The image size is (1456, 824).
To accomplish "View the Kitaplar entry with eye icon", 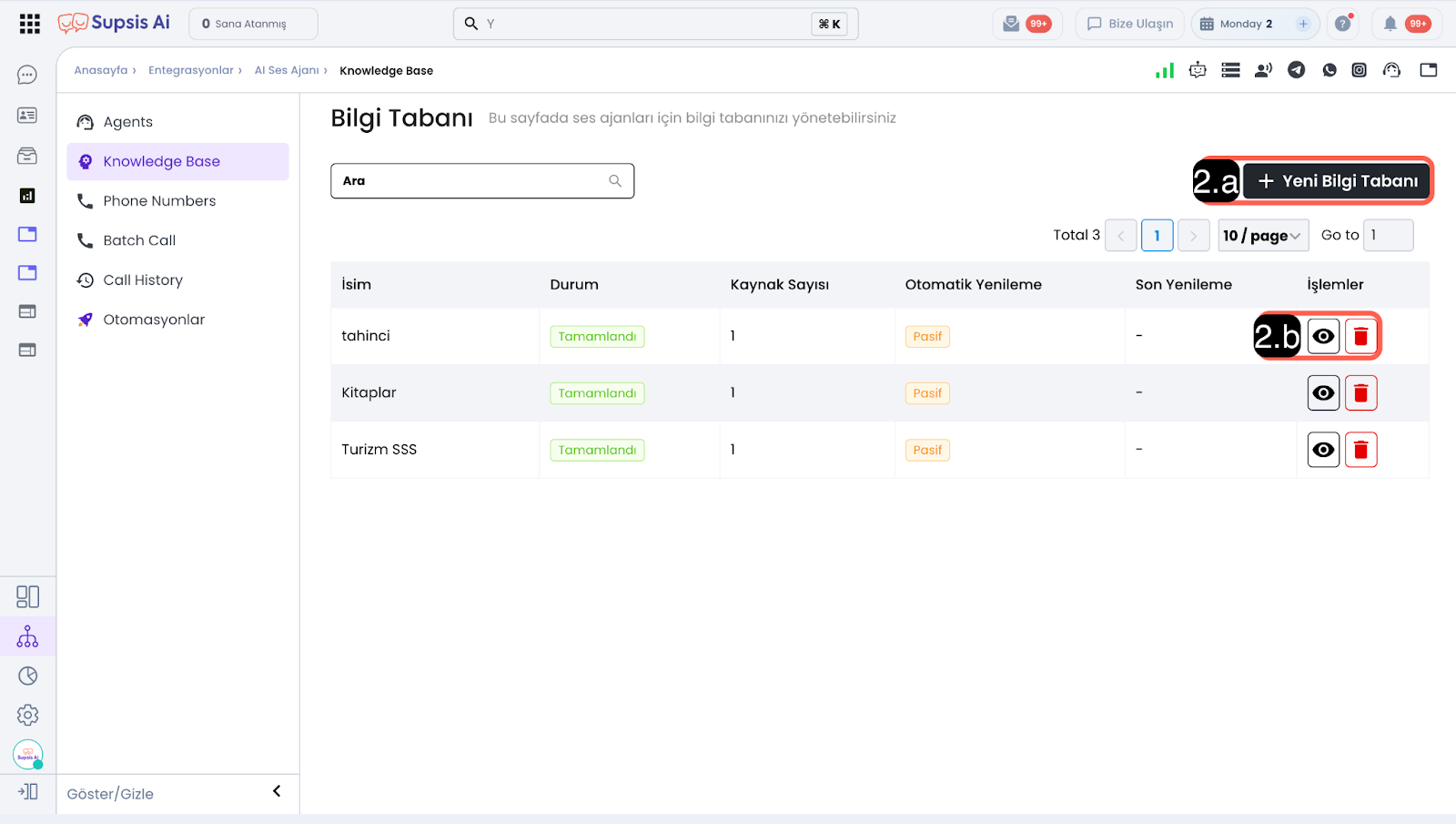I will coord(1323,393).
